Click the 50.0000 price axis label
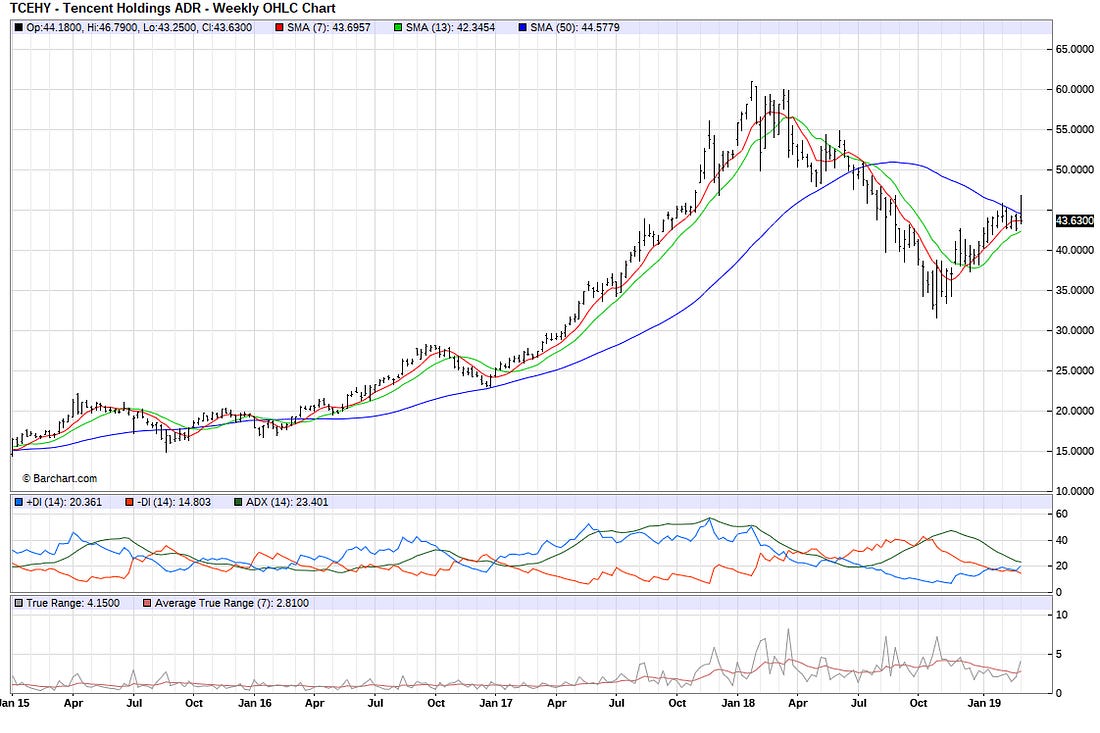The width and height of the screenshot is (1100, 733). click(1075, 170)
